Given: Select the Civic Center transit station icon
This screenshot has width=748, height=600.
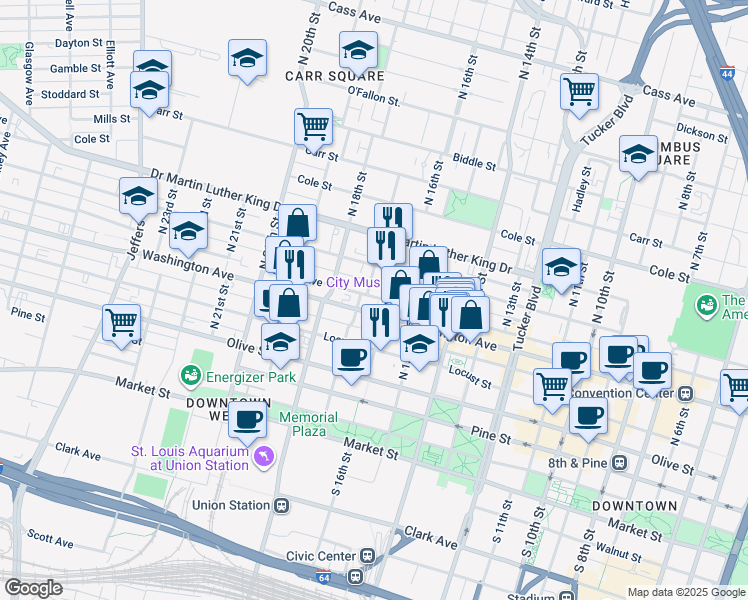Looking at the screenshot, I should click(368, 556).
